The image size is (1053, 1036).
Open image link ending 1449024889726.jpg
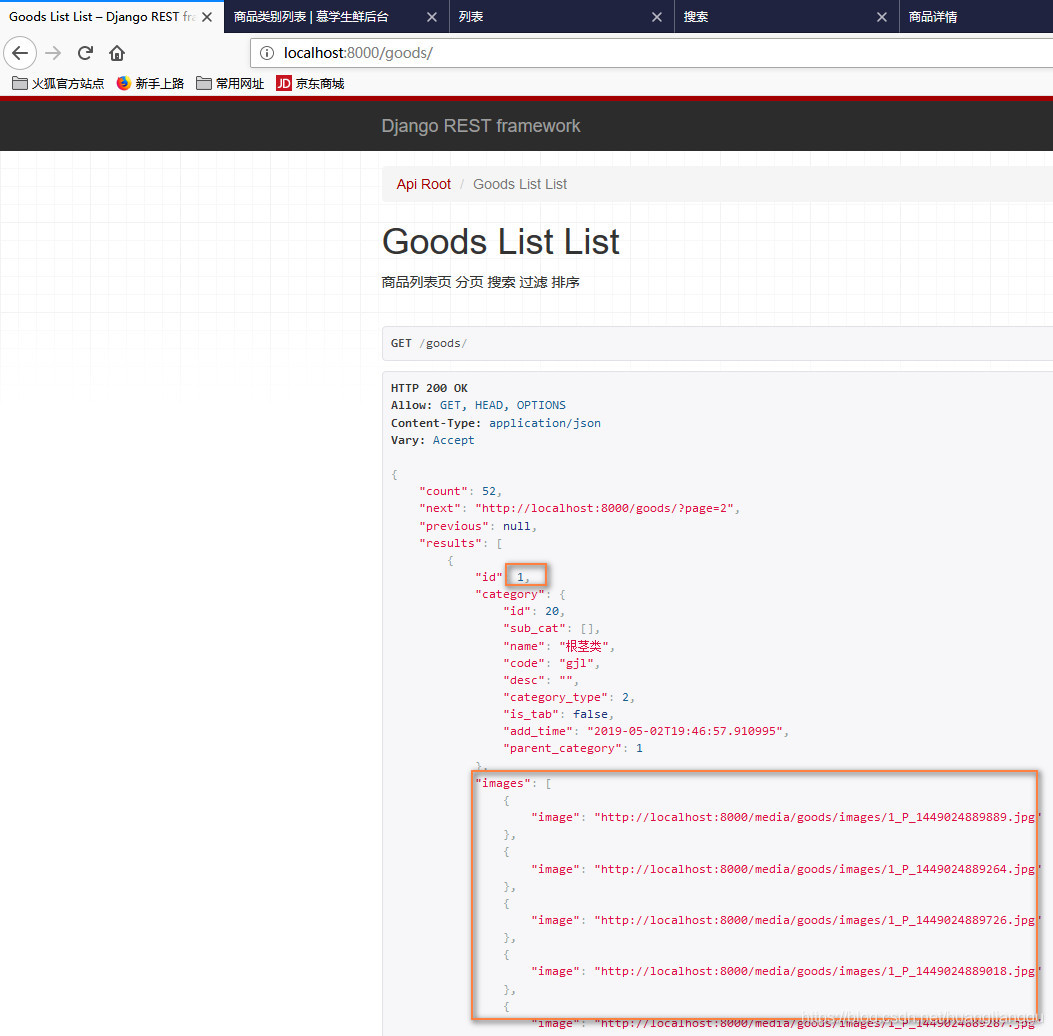click(817, 920)
